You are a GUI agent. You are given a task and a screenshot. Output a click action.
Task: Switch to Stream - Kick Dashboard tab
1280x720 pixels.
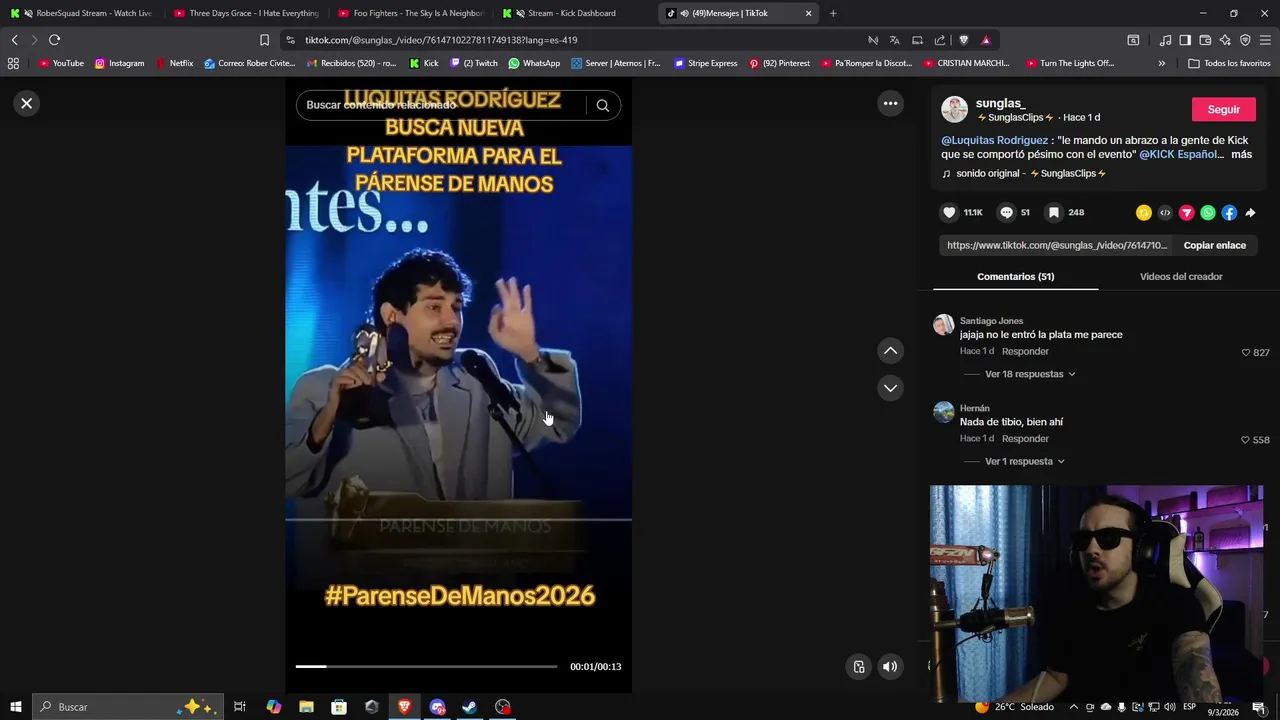[x=576, y=13]
